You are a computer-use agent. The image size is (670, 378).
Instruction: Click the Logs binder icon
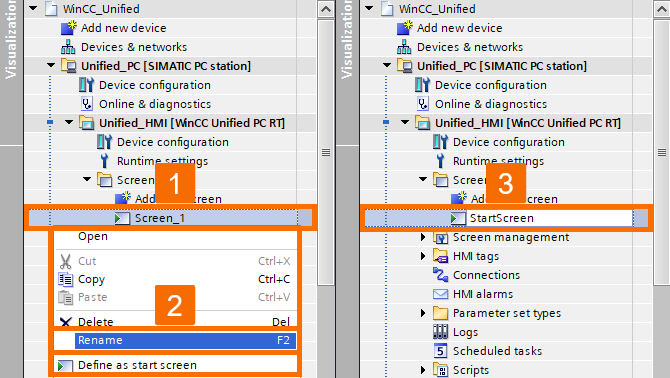pyautogui.click(x=441, y=332)
